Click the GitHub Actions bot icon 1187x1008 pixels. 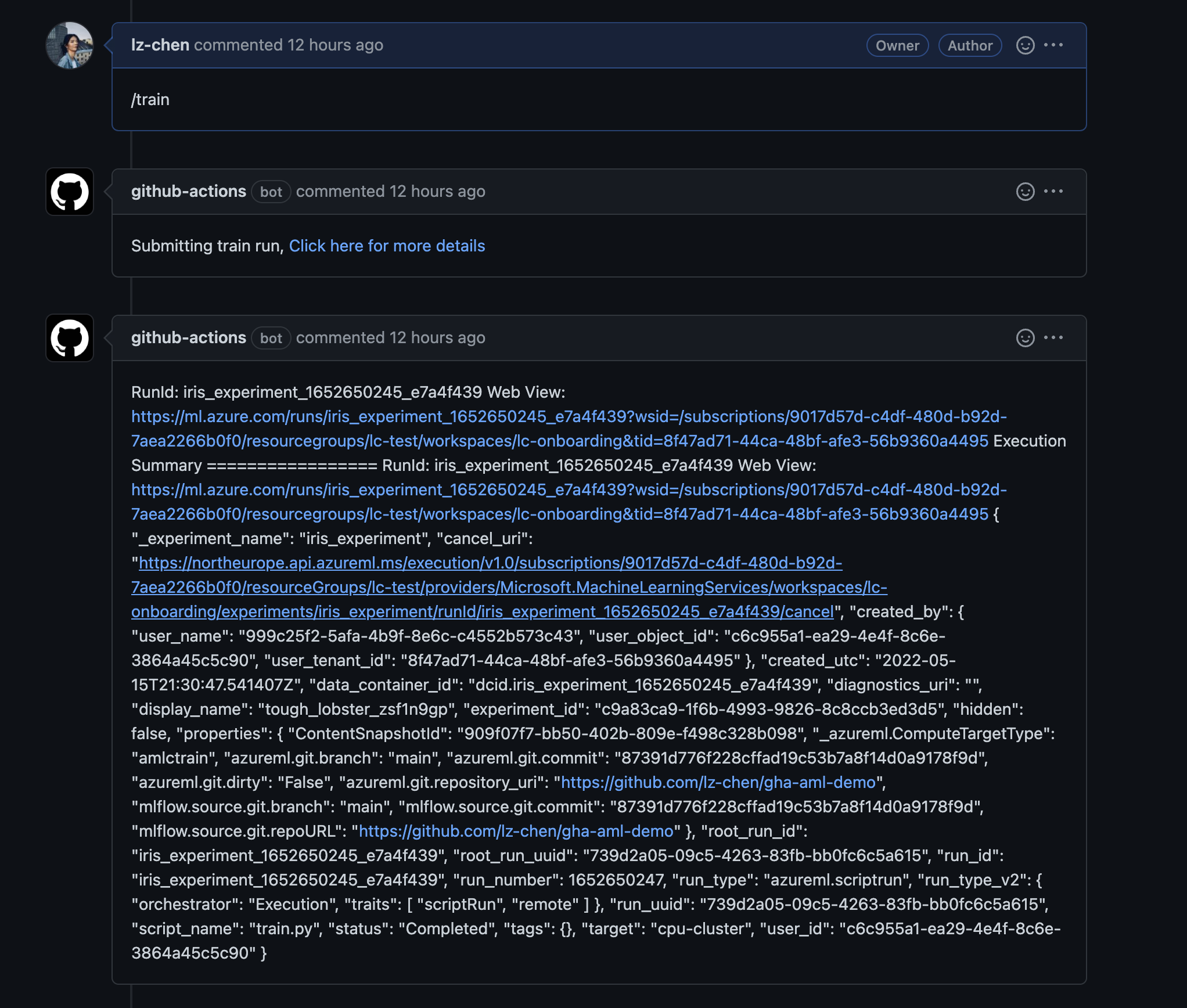click(70, 190)
